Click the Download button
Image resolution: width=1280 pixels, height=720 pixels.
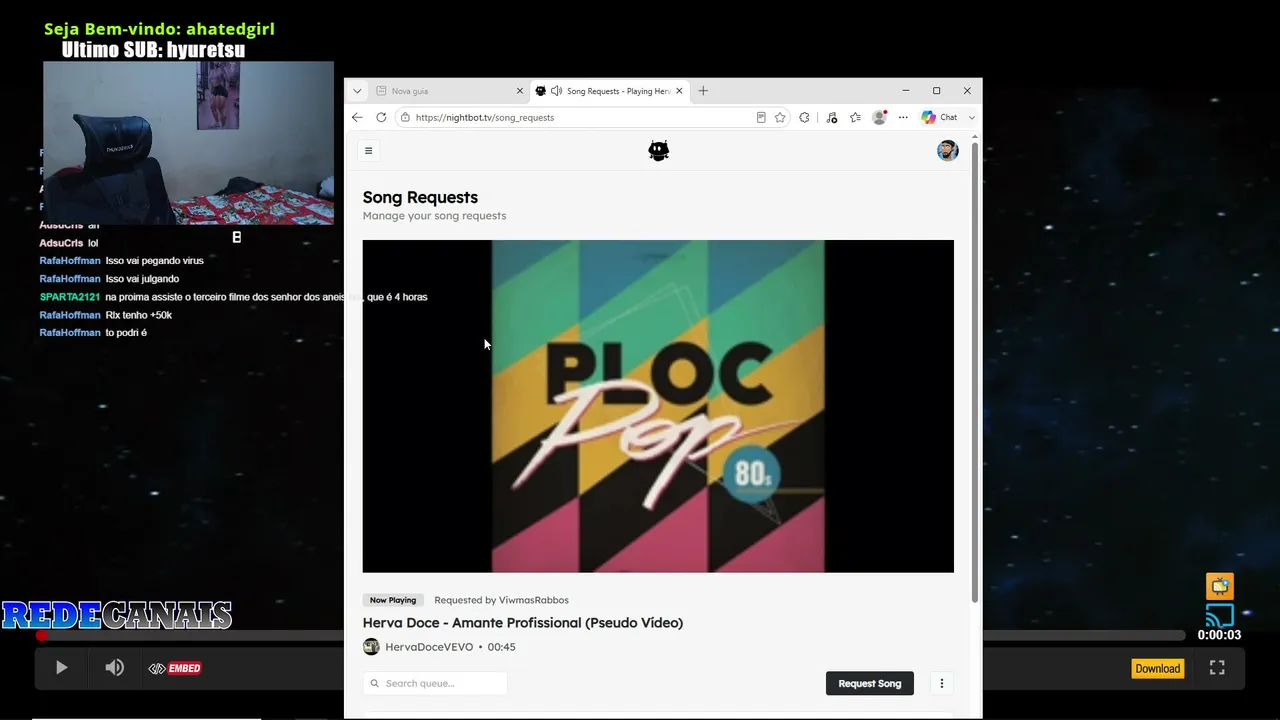[1157, 668]
